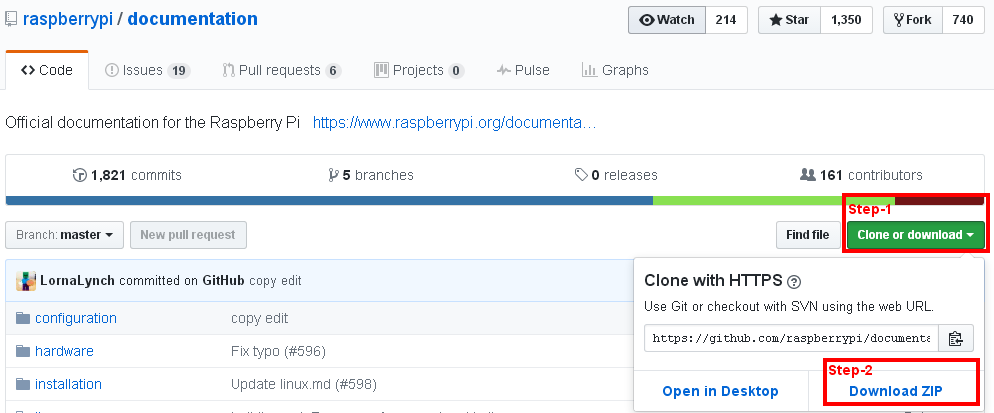Open the configuration folder
The height and width of the screenshot is (413, 994).
[76, 318]
